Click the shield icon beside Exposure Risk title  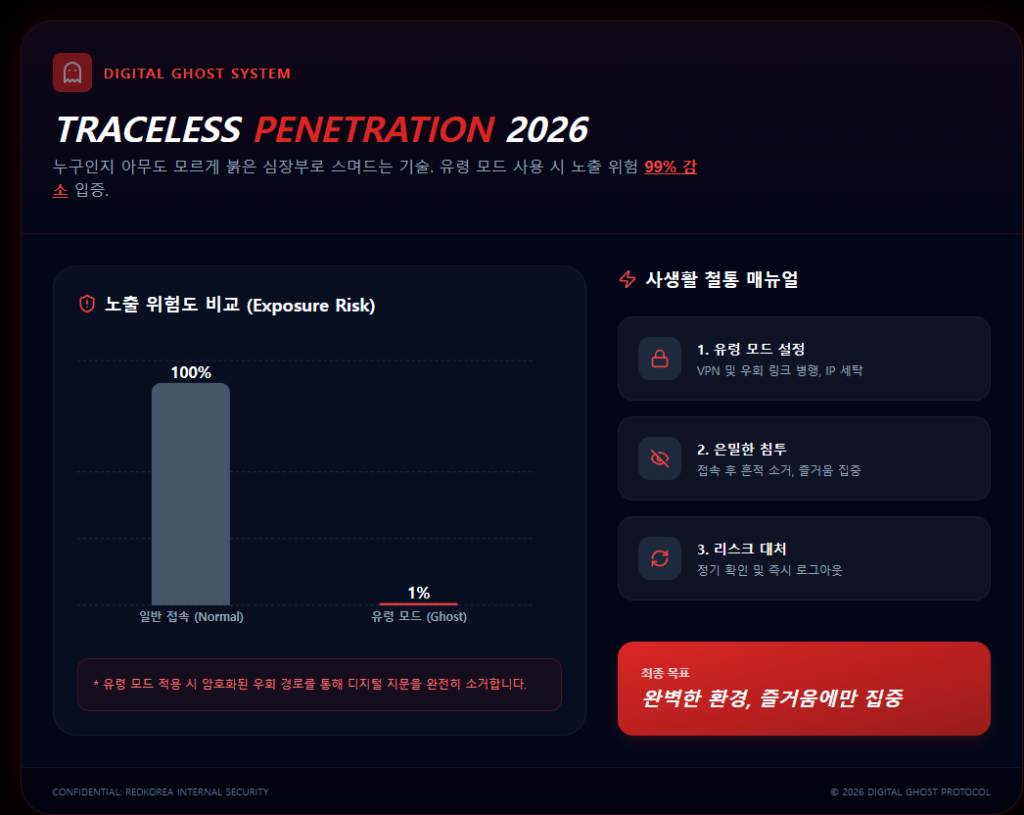87,304
